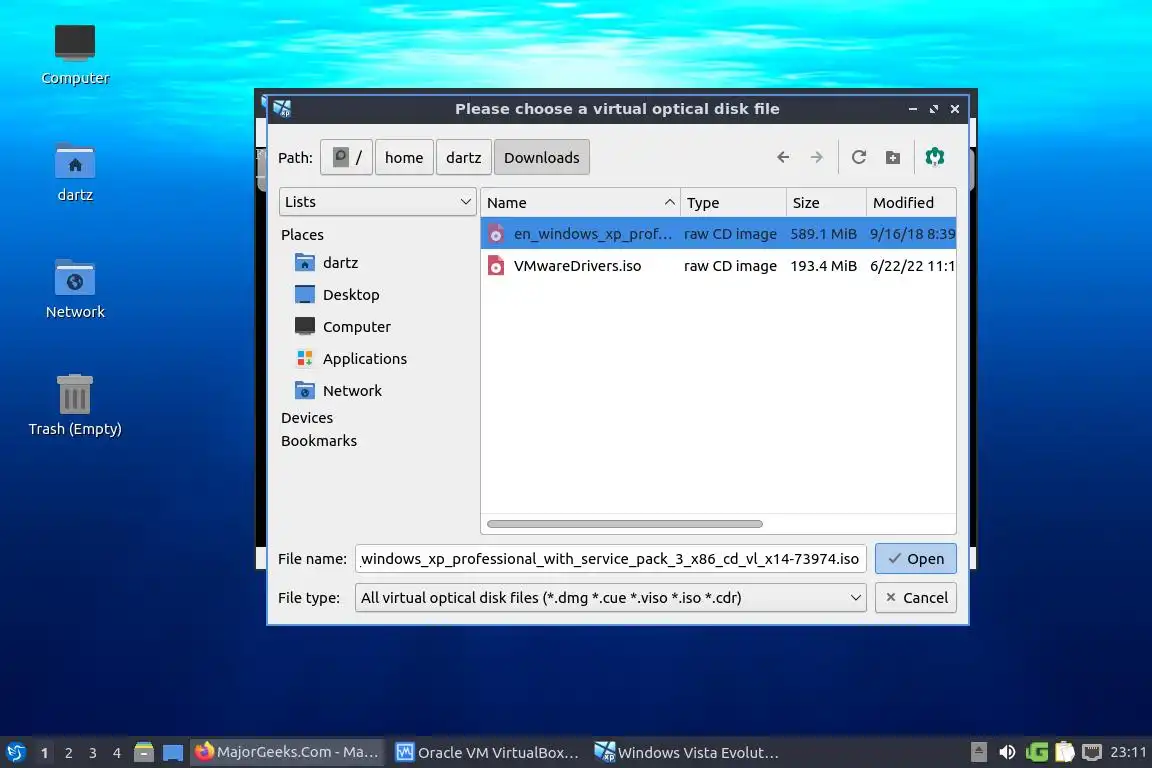Click the Cancel button
Image resolution: width=1152 pixels, height=768 pixels.
(915, 597)
